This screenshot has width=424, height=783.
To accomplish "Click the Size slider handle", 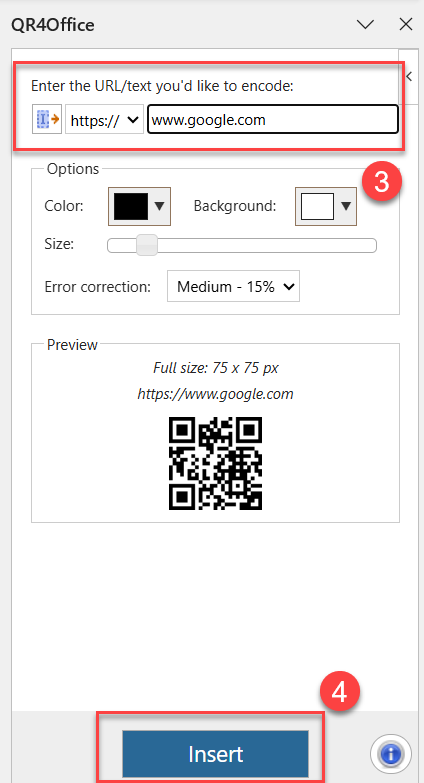I will tap(147, 245).
